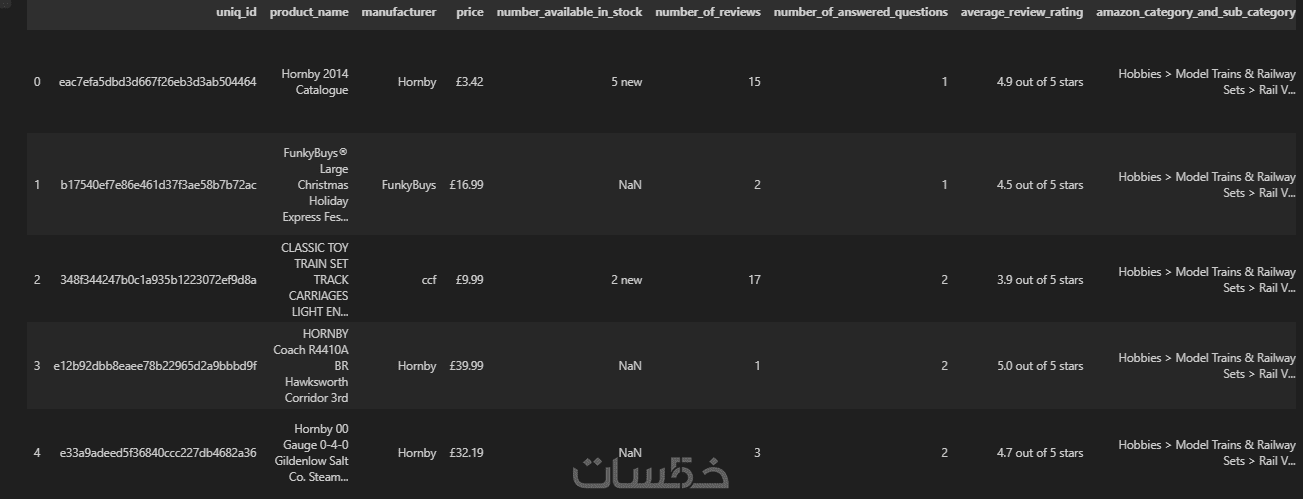Click the 4.9 out of 5 stars rating
The height and width of the screenshot is (499, 1303).
[1040, 82]
